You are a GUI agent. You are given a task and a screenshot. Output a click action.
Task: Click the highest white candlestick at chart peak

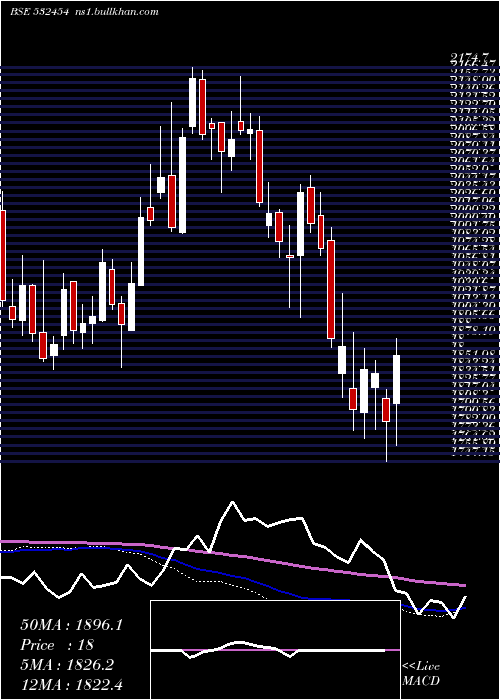coord(192,102)
